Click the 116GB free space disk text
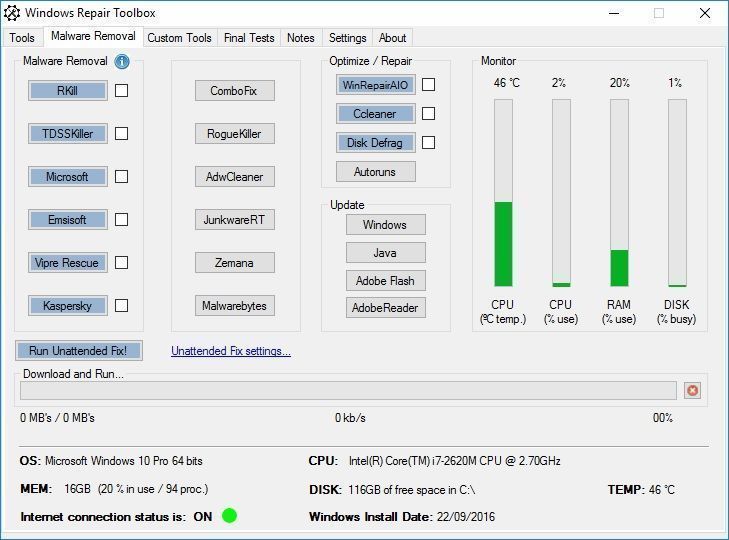The width and height of the screenshot is (729, 540). tap(411, 489)
